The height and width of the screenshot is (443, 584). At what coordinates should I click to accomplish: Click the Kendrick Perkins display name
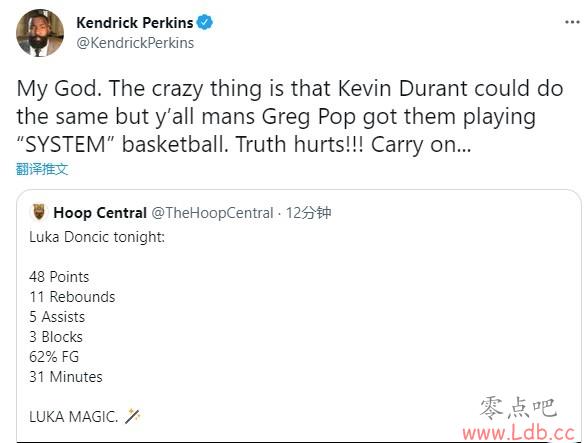(x=134, y=23)
